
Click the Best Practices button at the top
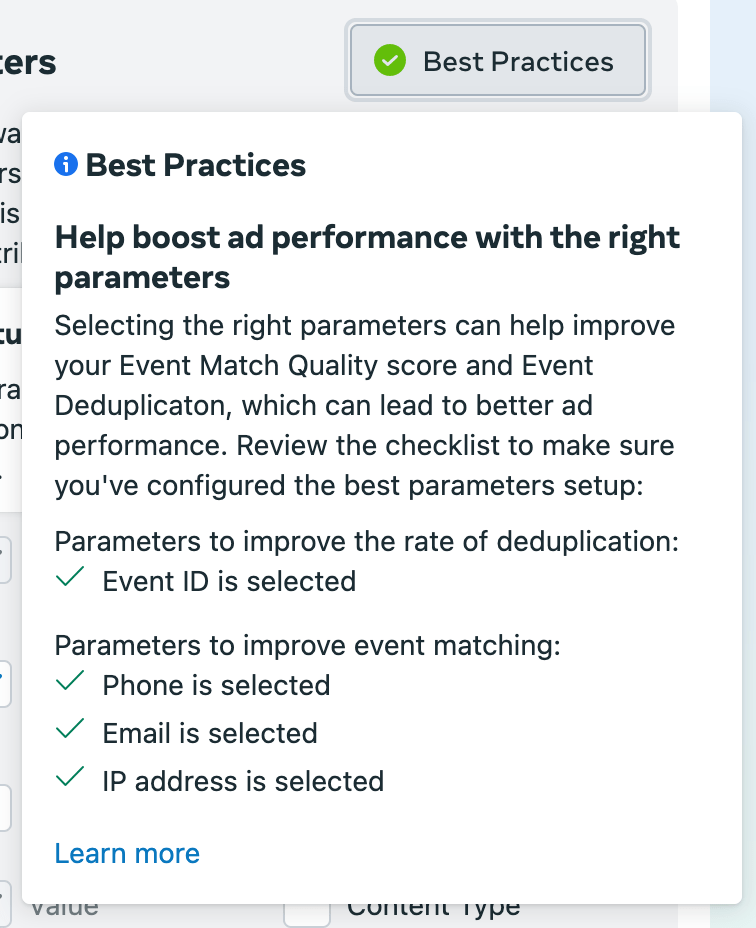click(x=497, y=60)
